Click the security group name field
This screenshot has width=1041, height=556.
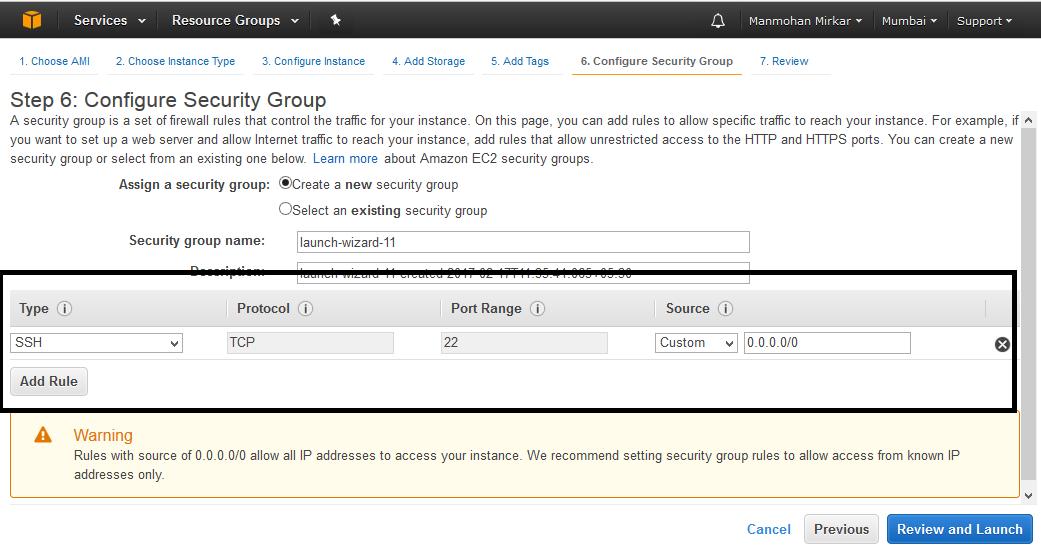523,242
